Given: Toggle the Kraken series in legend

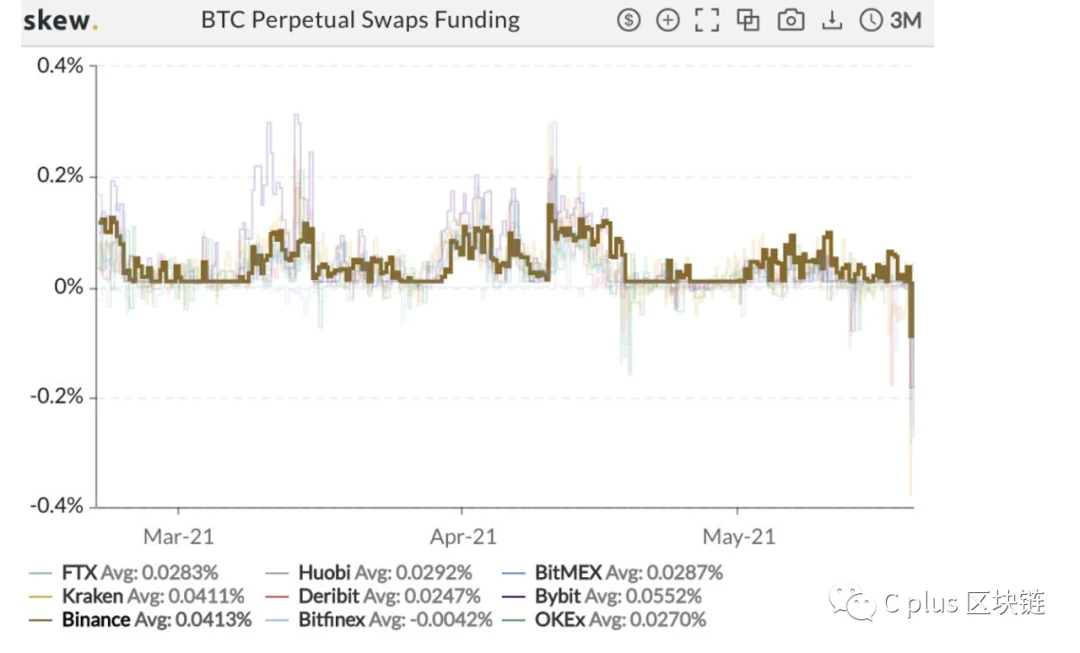Looking at the screenshot, I should (x=136, y=596).
